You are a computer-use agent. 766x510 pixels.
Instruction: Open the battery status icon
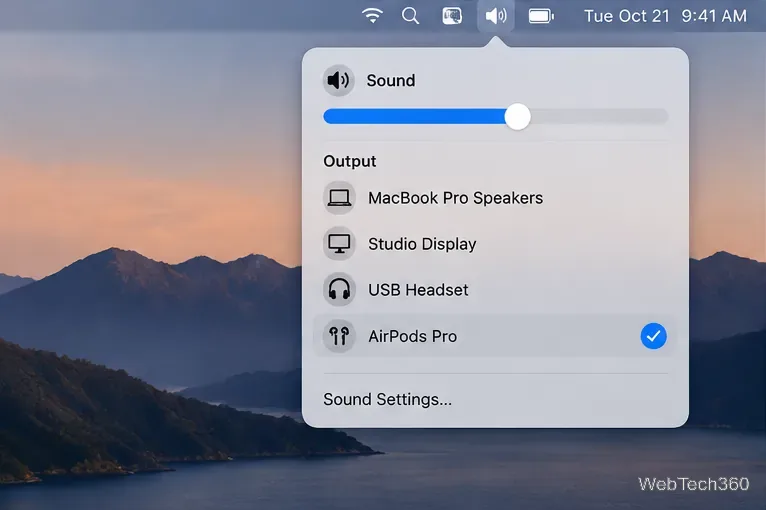pyautogui.click(x=541, y=16)
